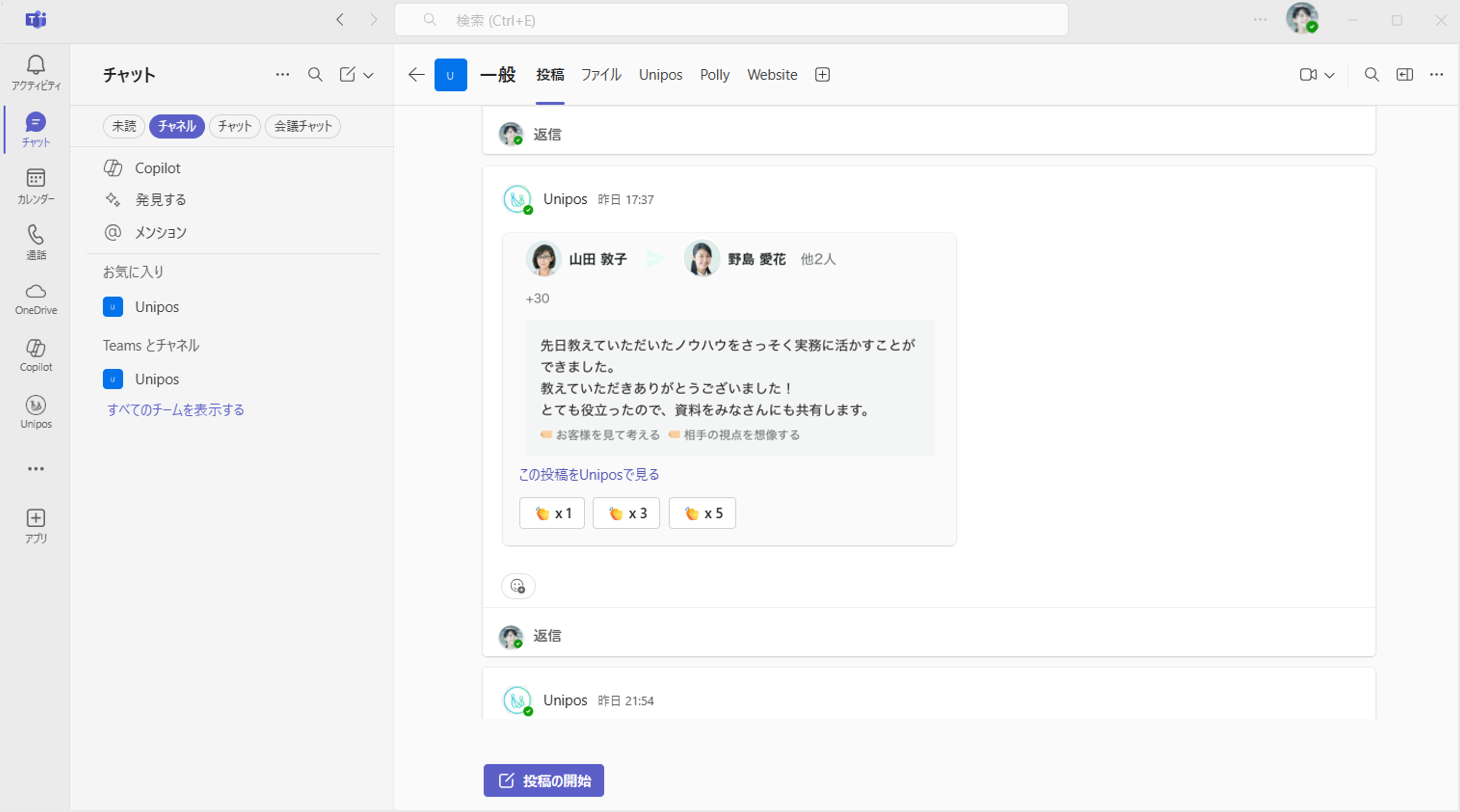Expand the new chat dropdown chevron
Image resolution: width=1460 pixels, height=812 pixels.
coord(368,75)
